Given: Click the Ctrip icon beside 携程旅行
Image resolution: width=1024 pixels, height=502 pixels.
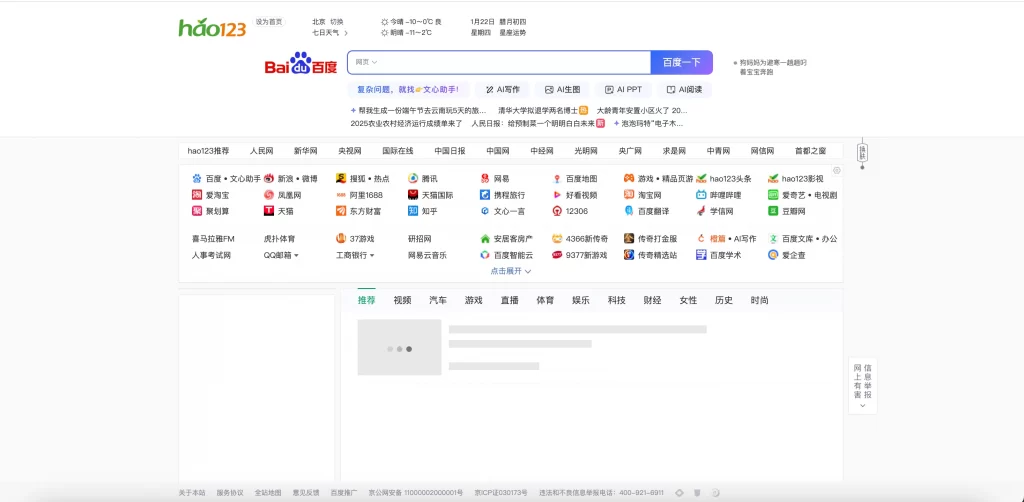Looking at the screenshot, I should coord(485,195).
